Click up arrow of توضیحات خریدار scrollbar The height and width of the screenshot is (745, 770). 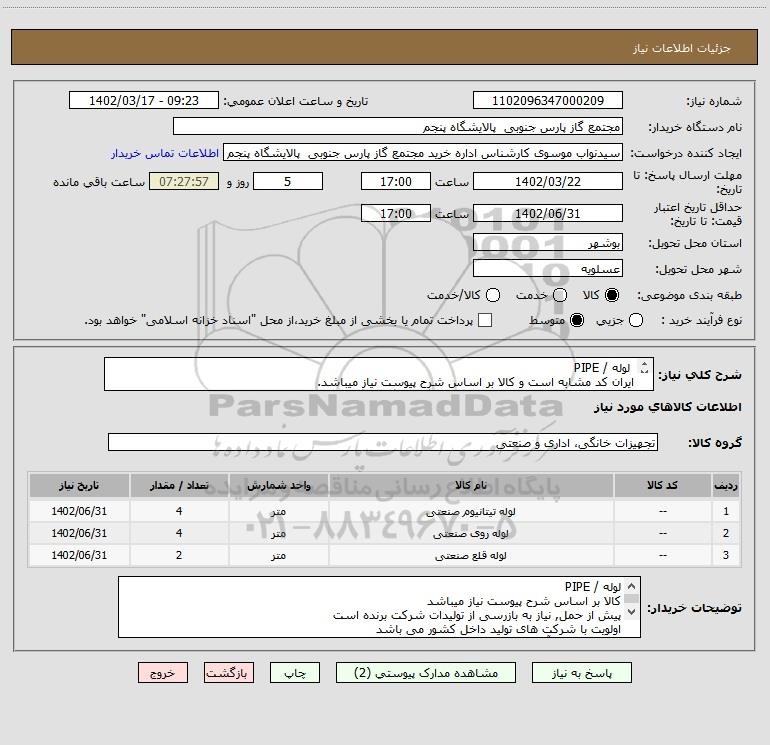point(632,586)
